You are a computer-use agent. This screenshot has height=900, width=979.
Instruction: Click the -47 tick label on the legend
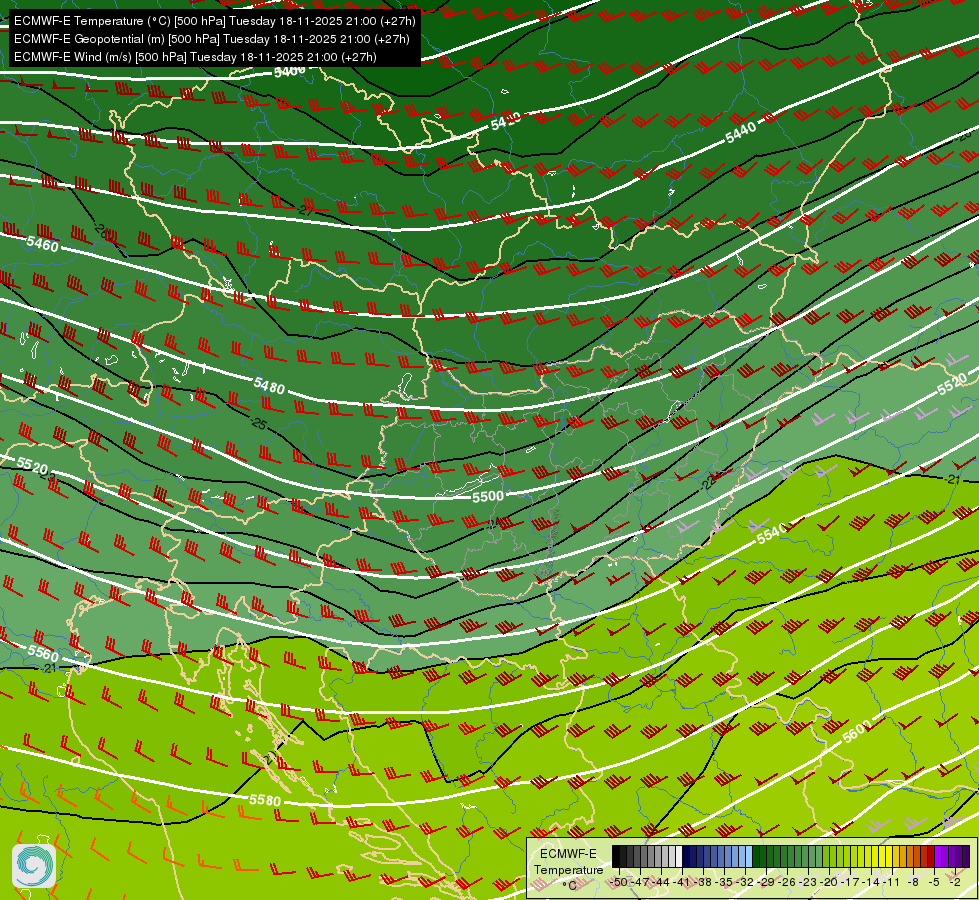pyautogui.click(x=640, y=882)
